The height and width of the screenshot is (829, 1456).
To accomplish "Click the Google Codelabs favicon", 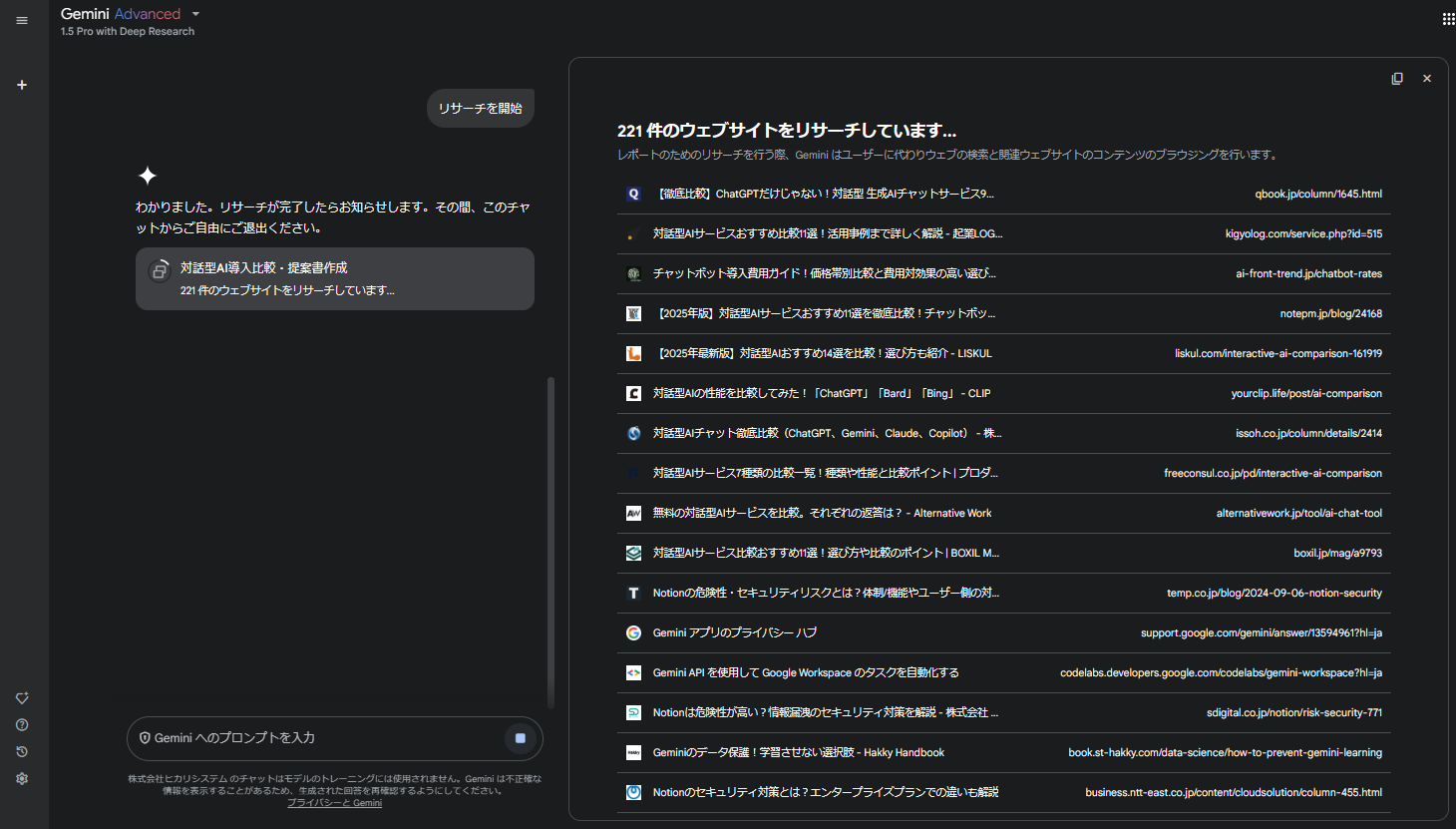I will 633,673.
